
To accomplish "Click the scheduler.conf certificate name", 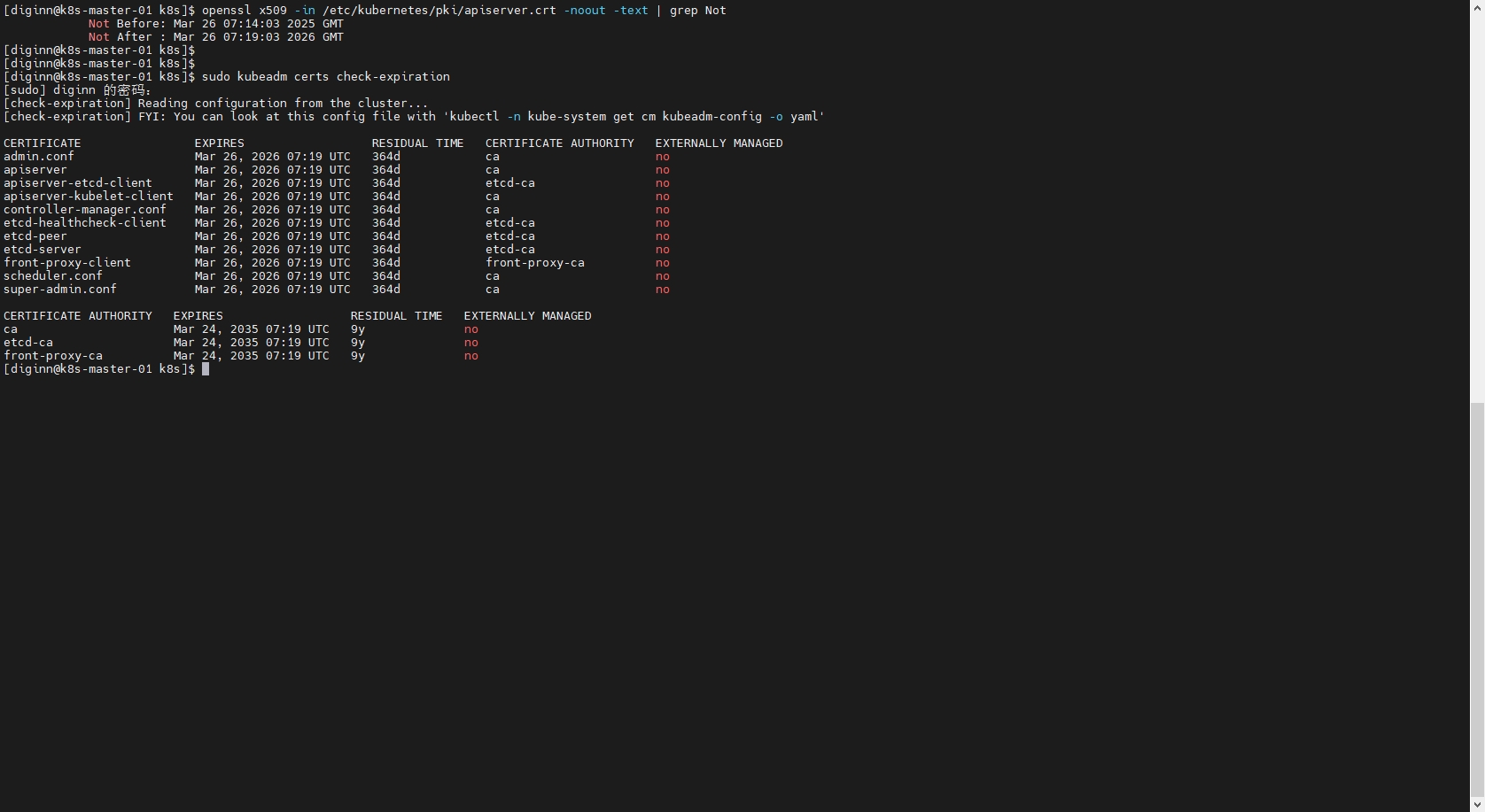I will pyautogui.click(x=53, y=276).
